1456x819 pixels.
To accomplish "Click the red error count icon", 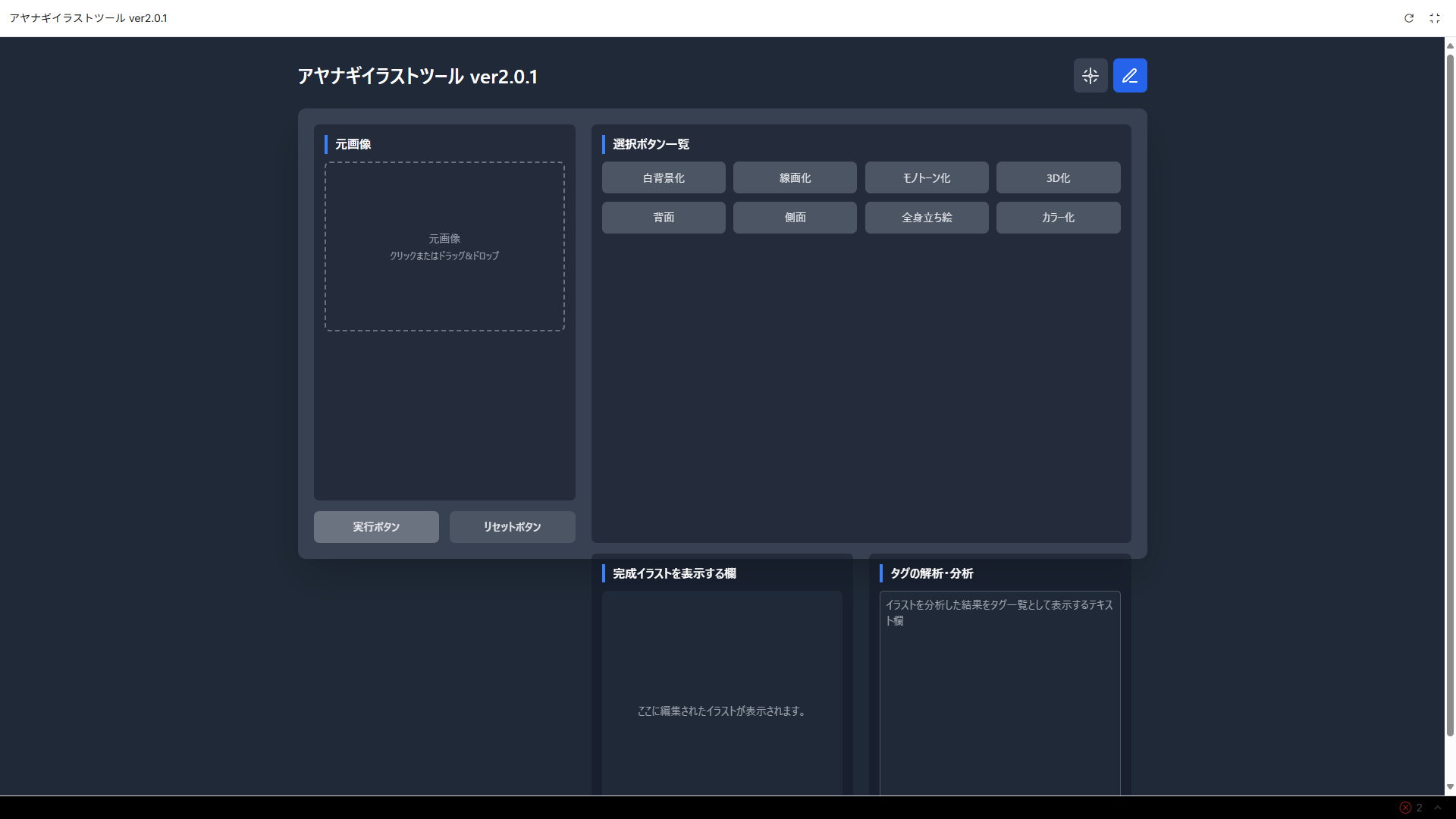I will (x=1406, y=808).
